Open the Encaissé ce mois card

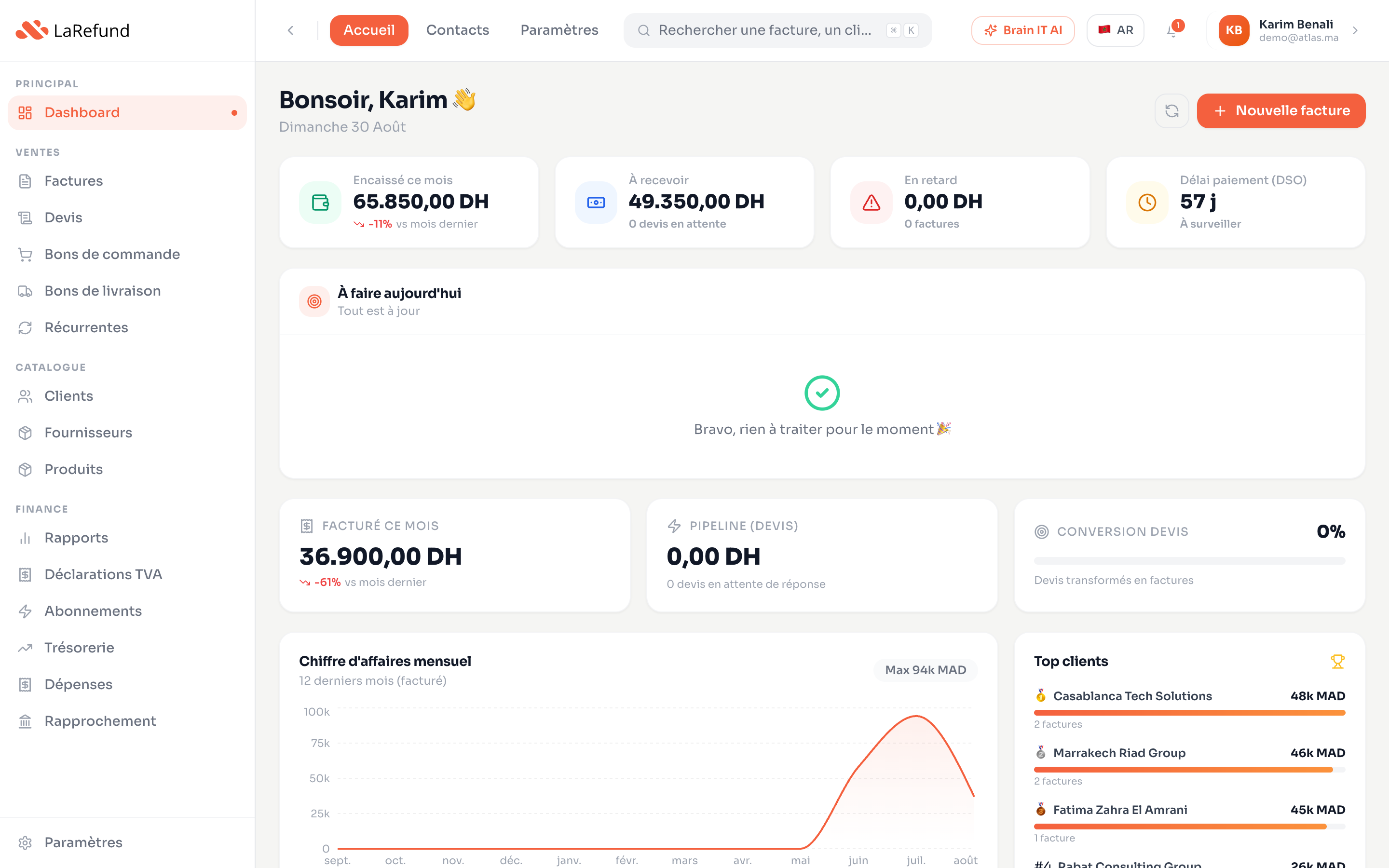409,203
